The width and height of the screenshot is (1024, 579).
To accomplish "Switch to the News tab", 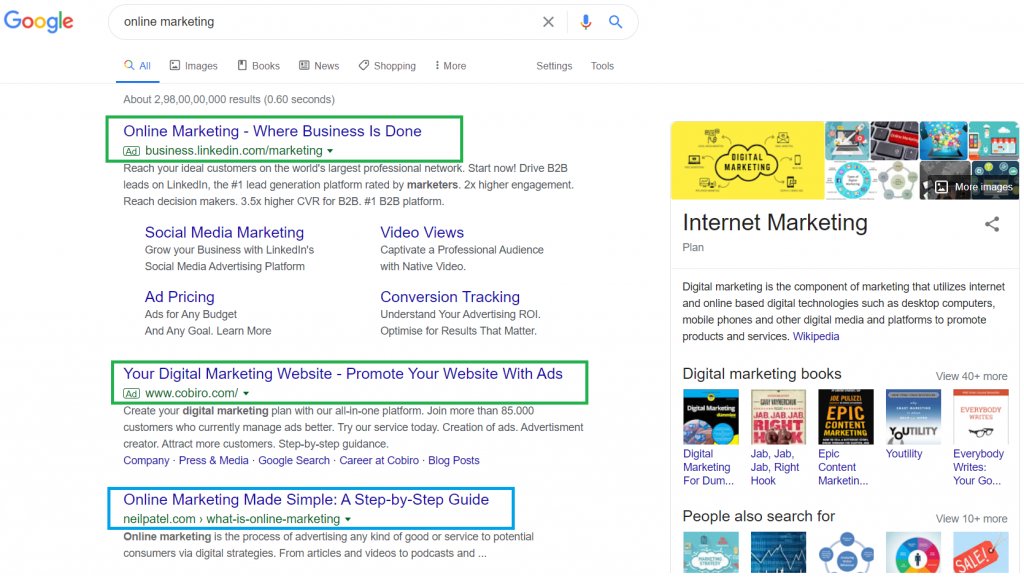I will coord(319,66).
